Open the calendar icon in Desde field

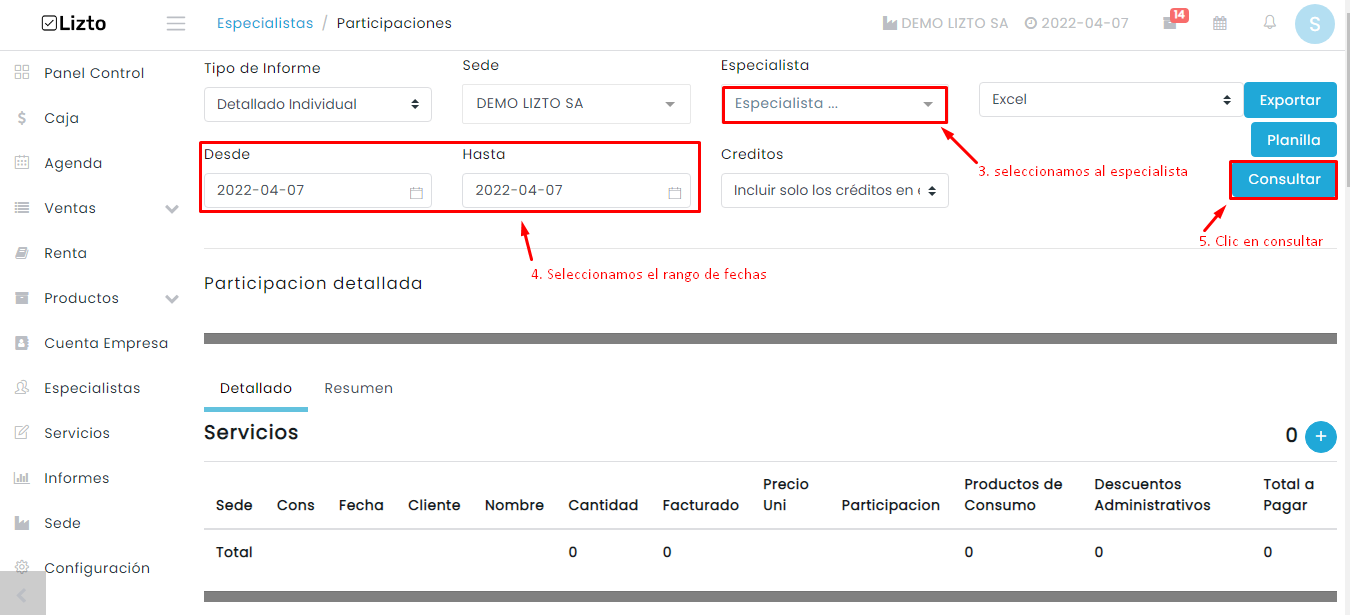(x=416, y=192)
